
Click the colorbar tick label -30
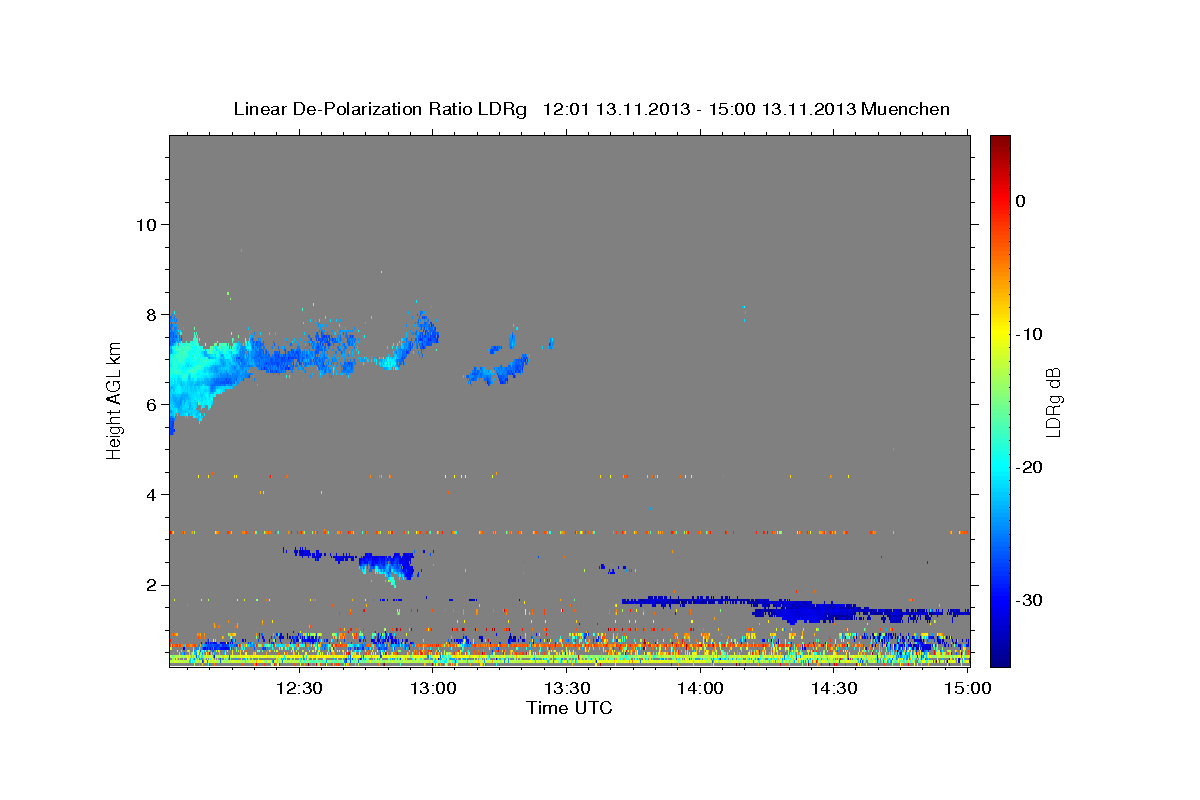pos(1030,600)
